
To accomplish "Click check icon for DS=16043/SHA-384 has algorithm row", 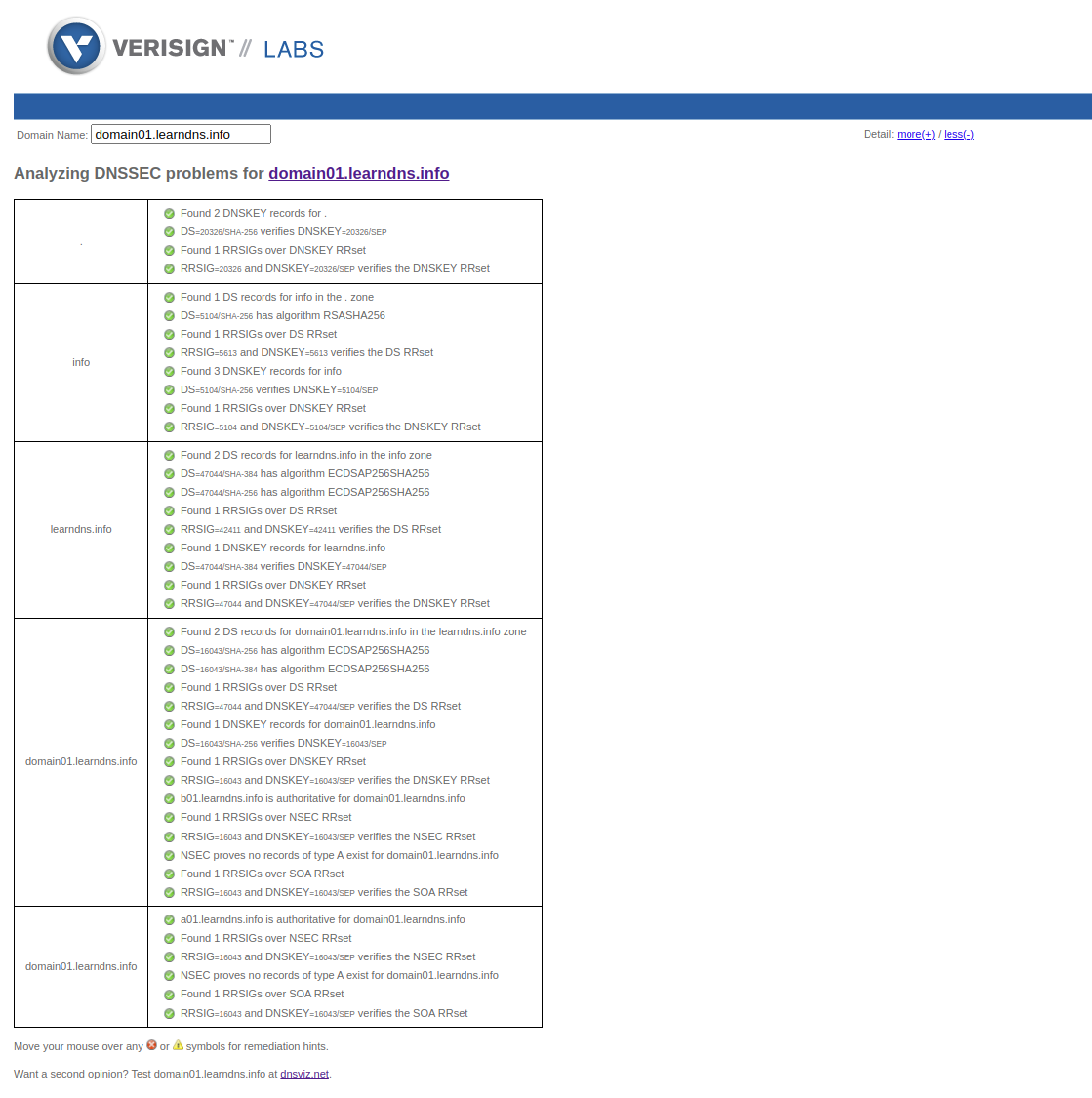I will (170, 670).
